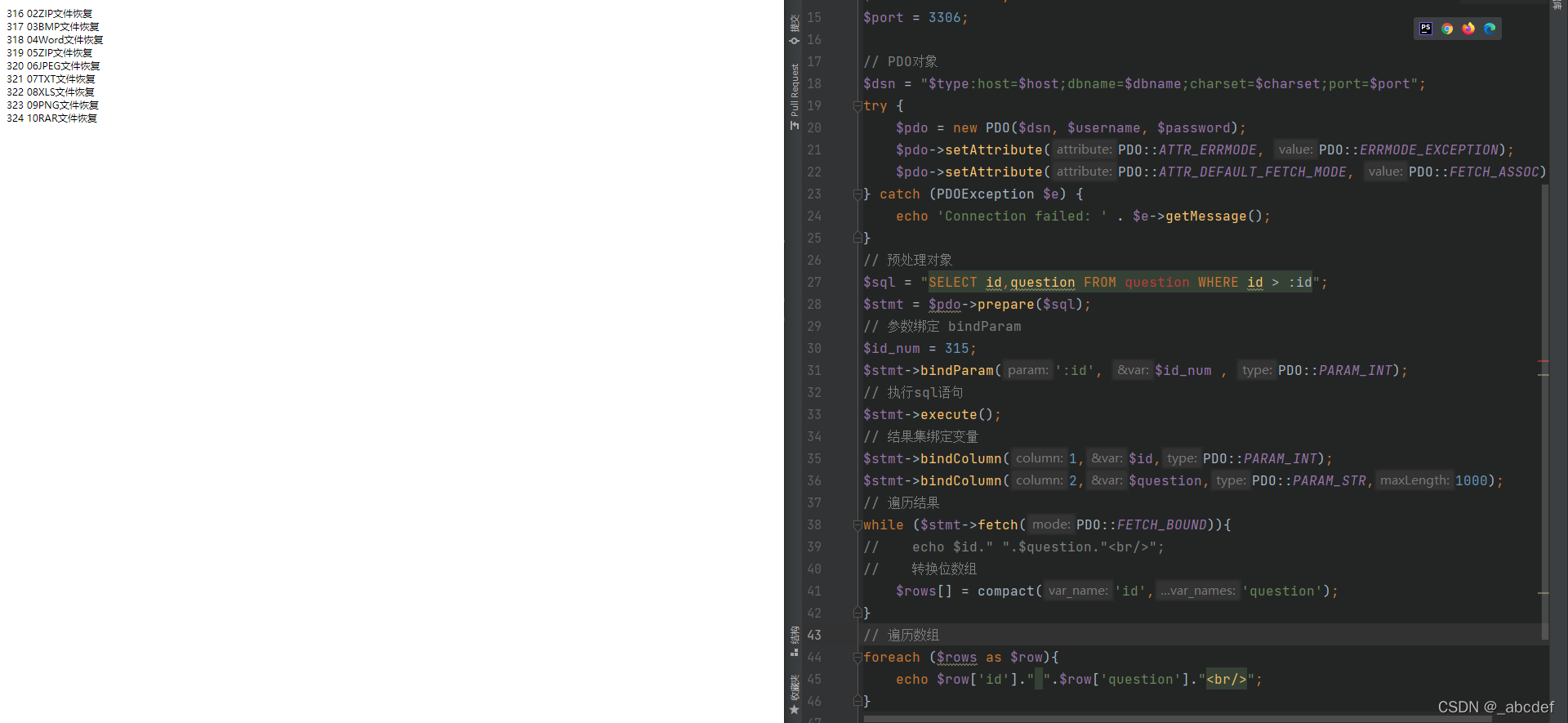Click the '// 结果集绑定变量' comment

920,437
